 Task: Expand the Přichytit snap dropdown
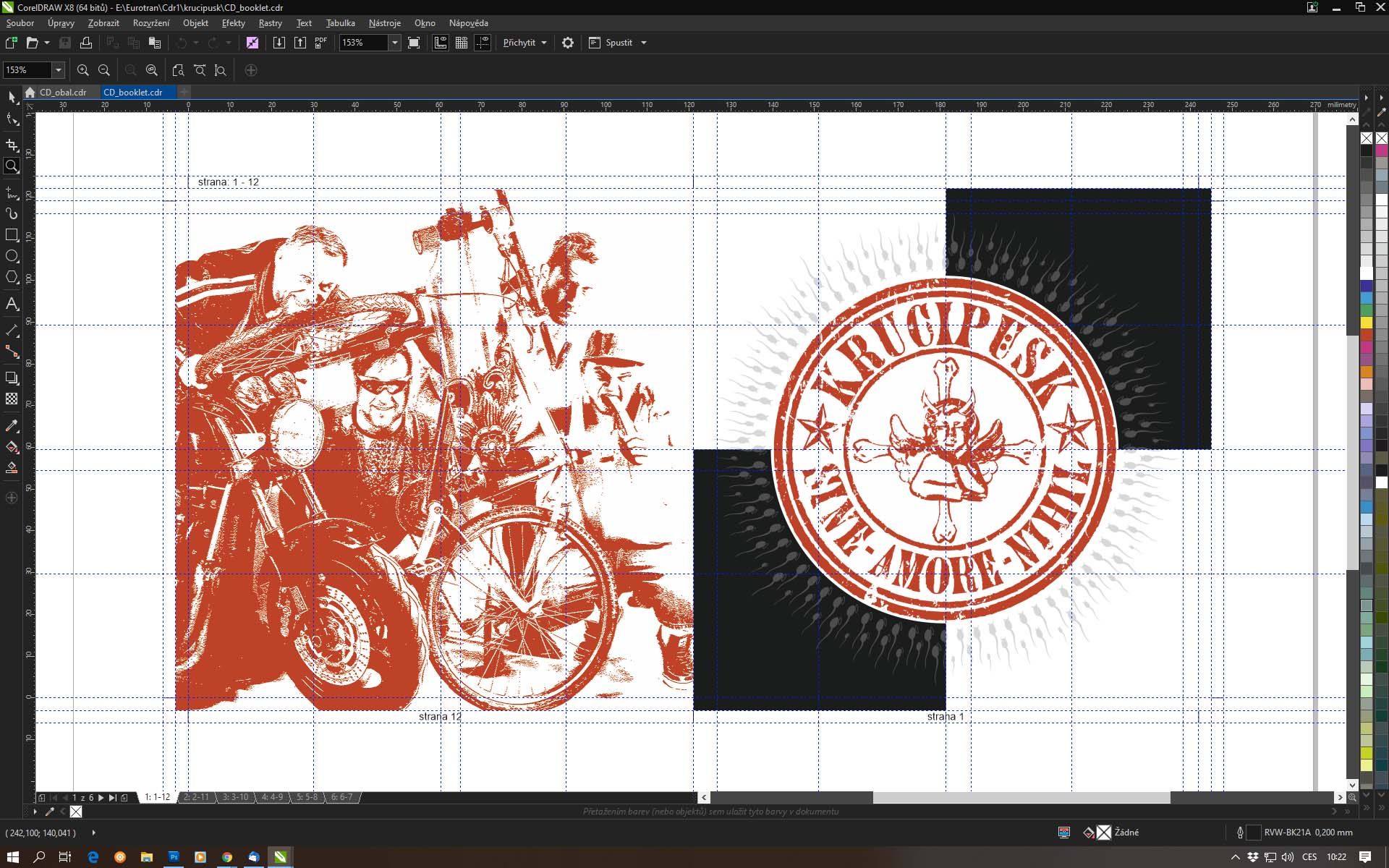(544, 43)
